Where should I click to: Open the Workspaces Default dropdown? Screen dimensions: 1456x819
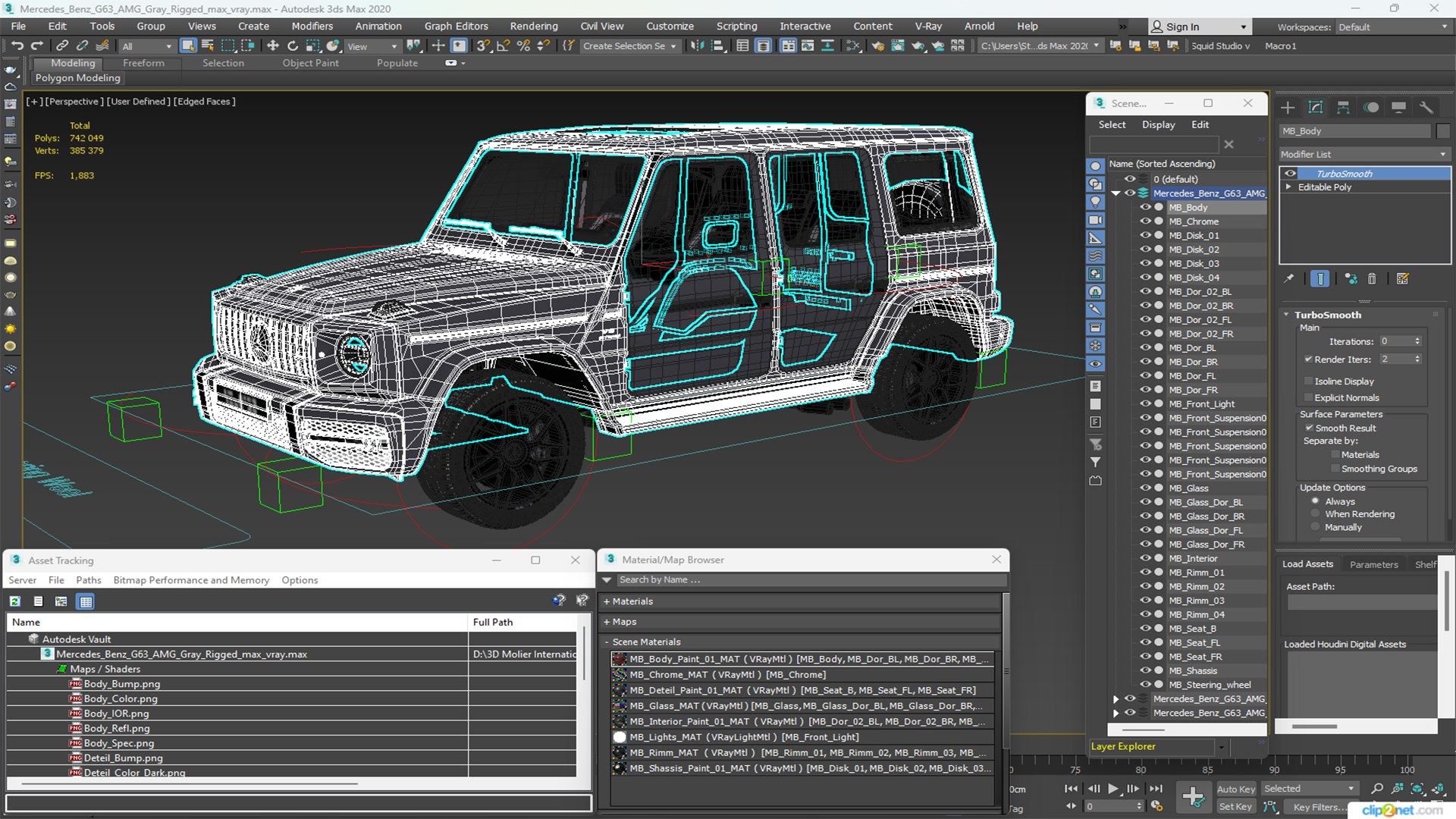click(1392, 27)
